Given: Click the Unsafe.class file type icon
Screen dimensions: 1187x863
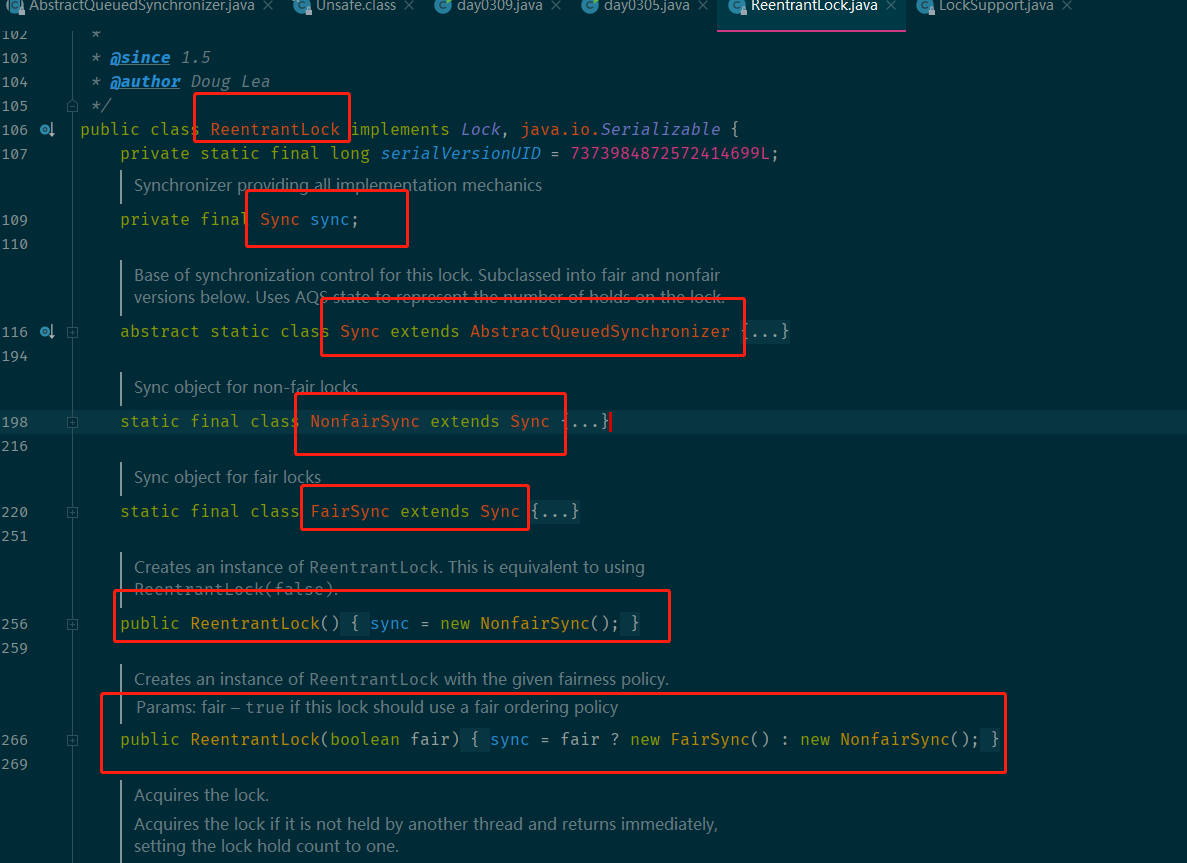Looking at the screenshot, I should pyautogui.click(x=302, y=7).
